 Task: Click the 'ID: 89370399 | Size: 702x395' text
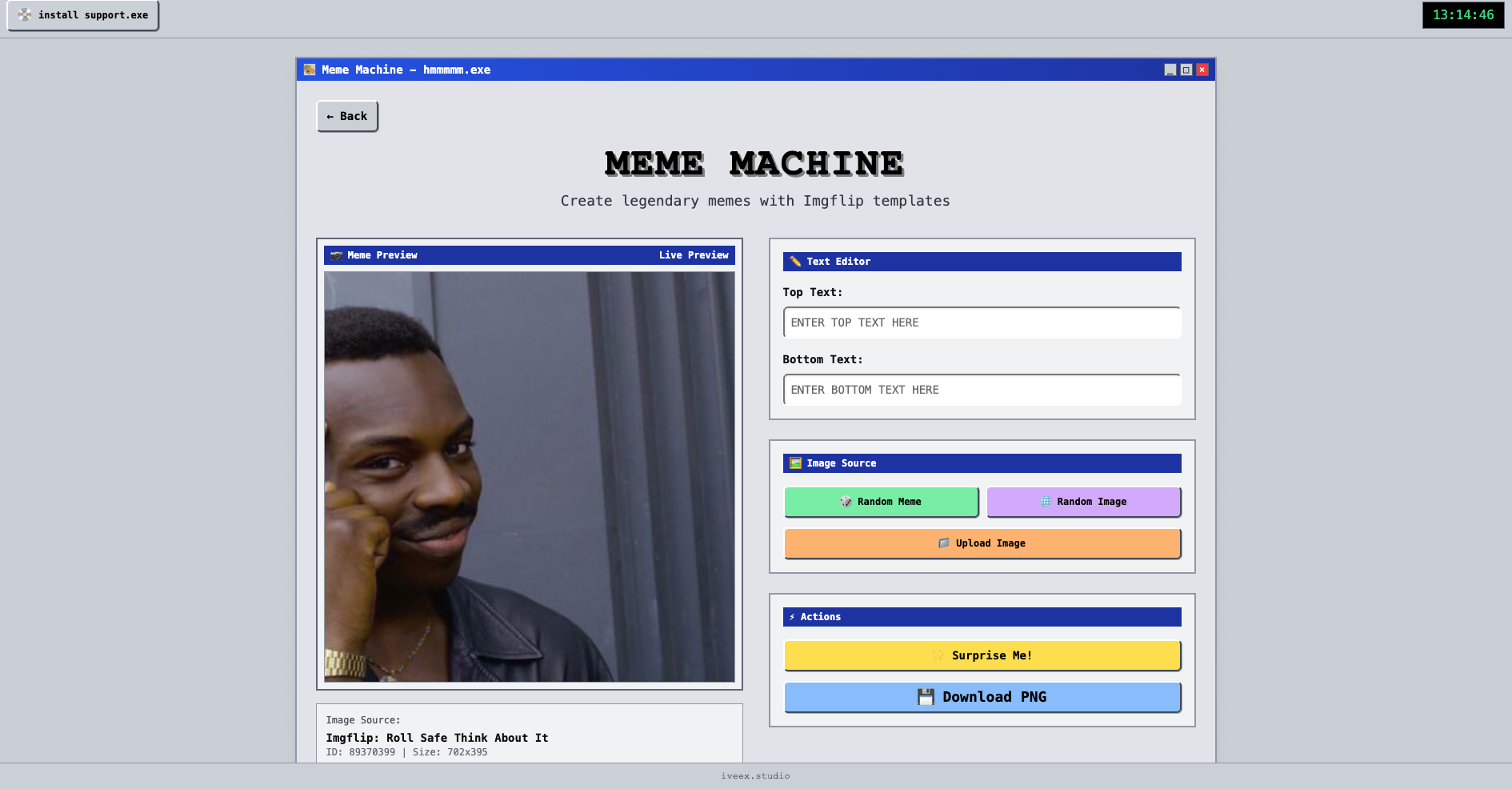[x=406, y=752]
